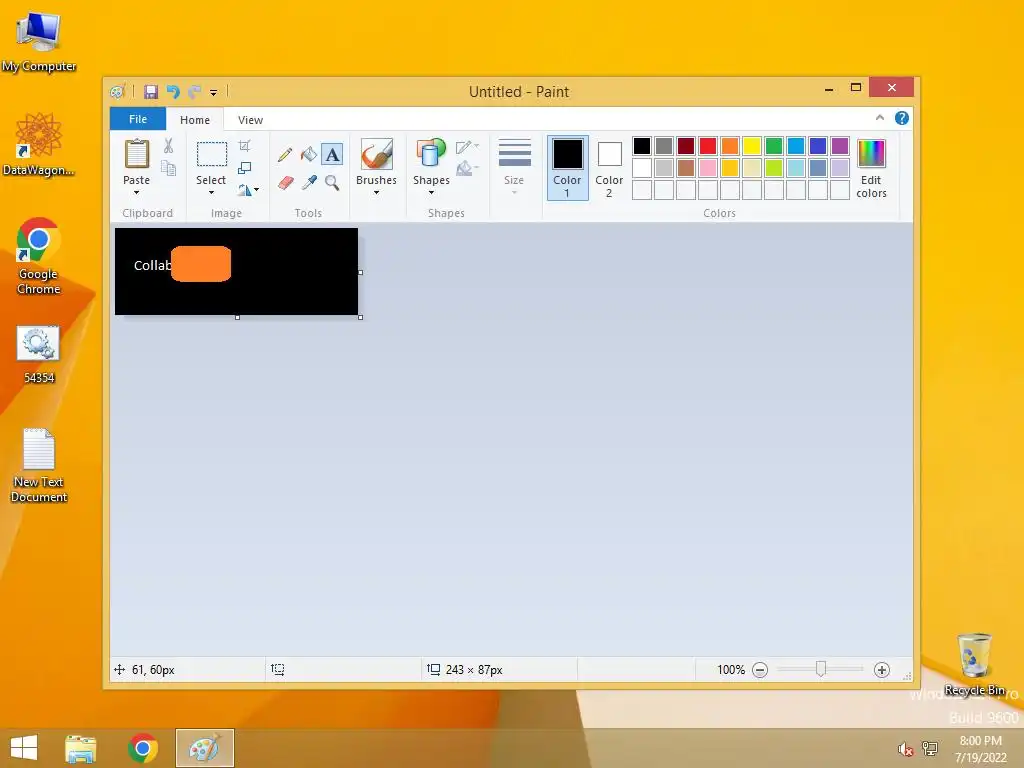Open Recycle Bin on desktop
Image resolution: width=1024 pixels, height=768 pixels.
(x=974, y=664)
